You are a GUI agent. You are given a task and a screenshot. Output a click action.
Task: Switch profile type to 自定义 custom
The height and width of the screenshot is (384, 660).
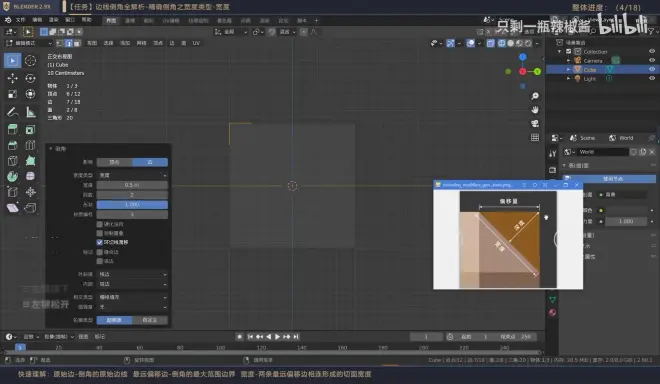tap(150, 320)
